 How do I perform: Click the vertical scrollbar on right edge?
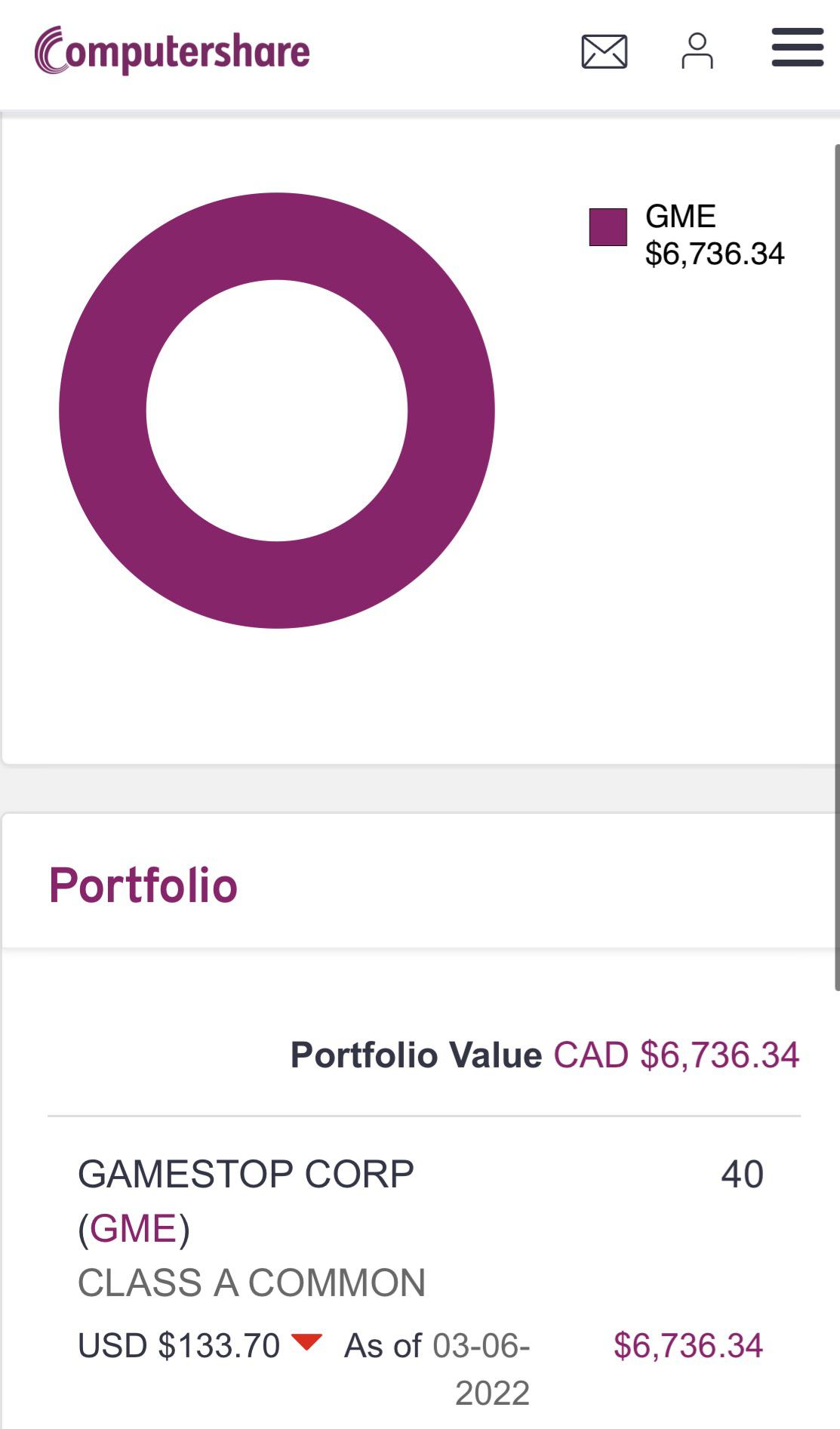tap(836, 566)
